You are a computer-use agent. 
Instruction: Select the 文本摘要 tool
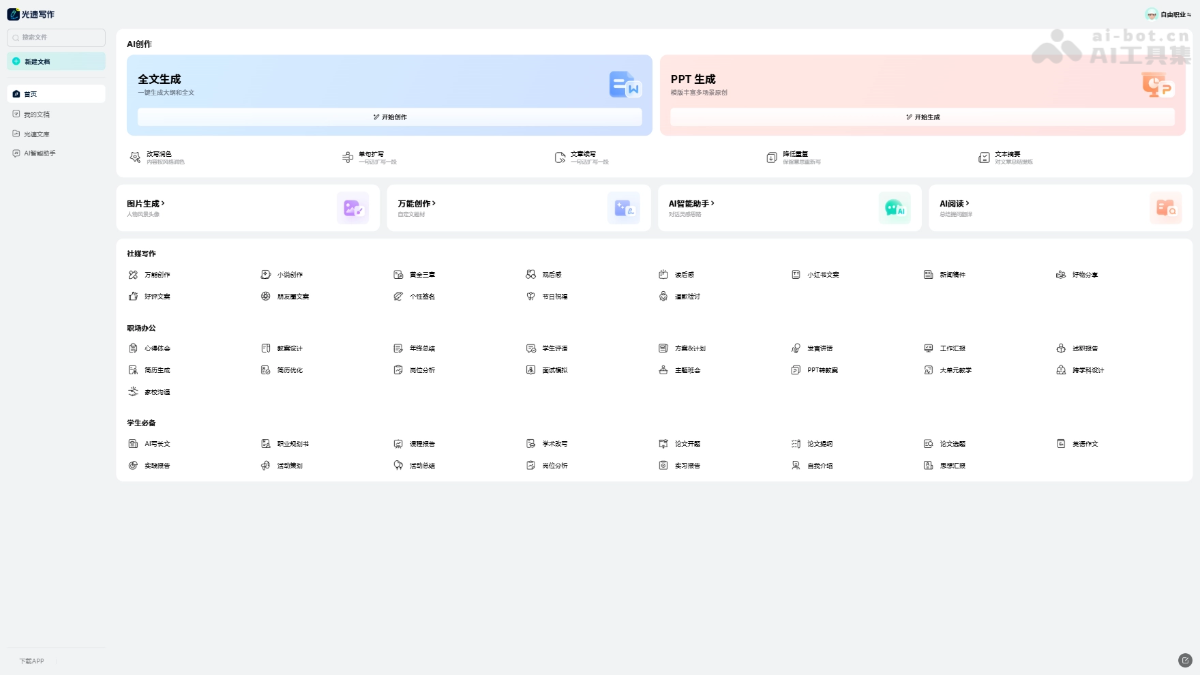point(1006,157)
